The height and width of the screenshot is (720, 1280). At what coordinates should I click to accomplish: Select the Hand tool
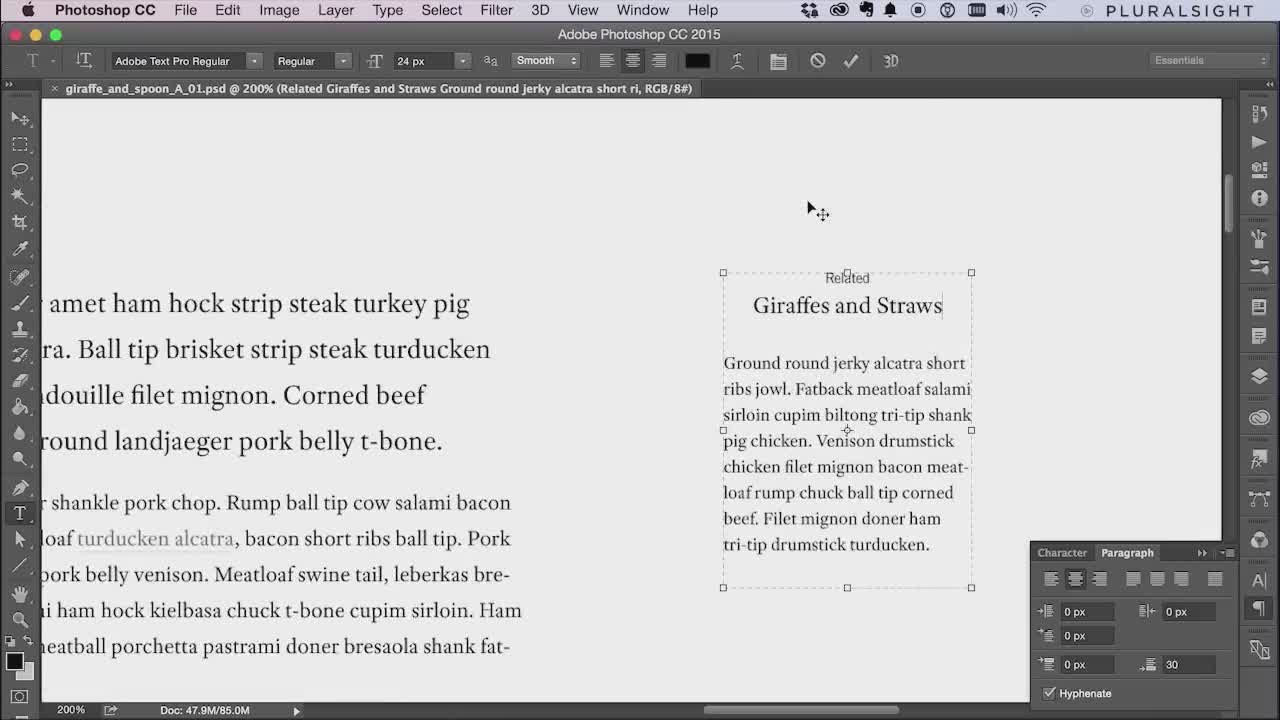(x=19, y=594)
